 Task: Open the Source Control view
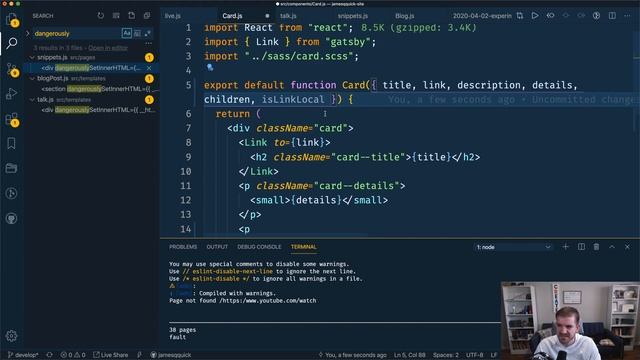pos(11,69)
